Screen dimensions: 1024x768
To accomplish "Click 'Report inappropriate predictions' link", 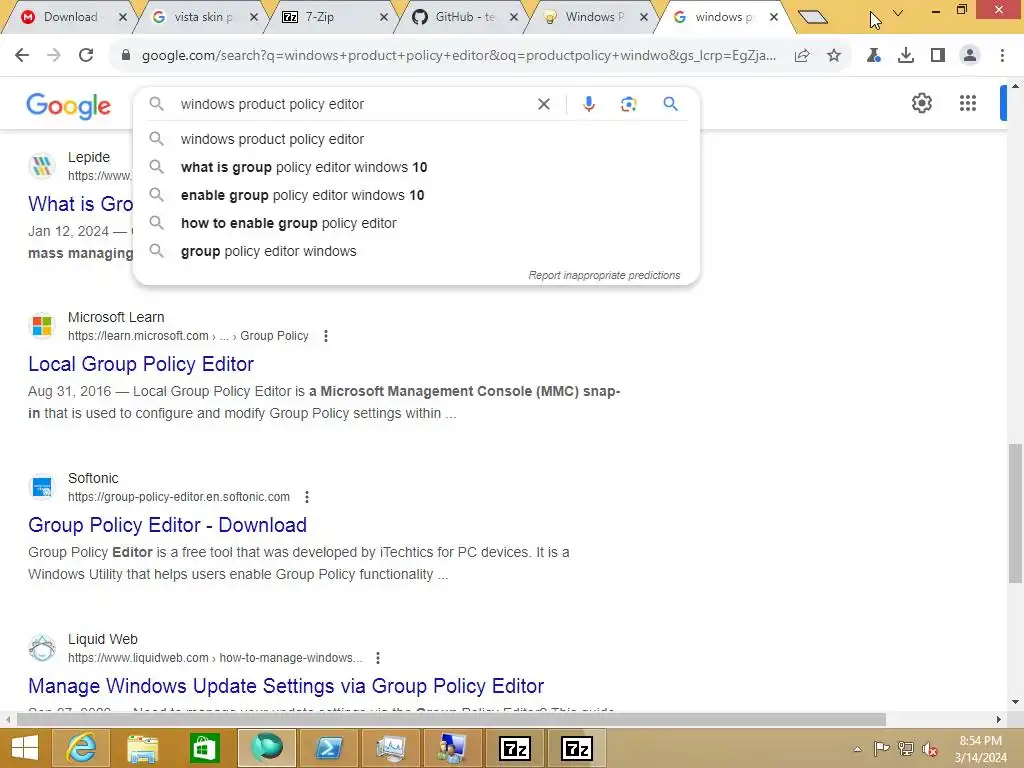I will (x=604, y=276).
